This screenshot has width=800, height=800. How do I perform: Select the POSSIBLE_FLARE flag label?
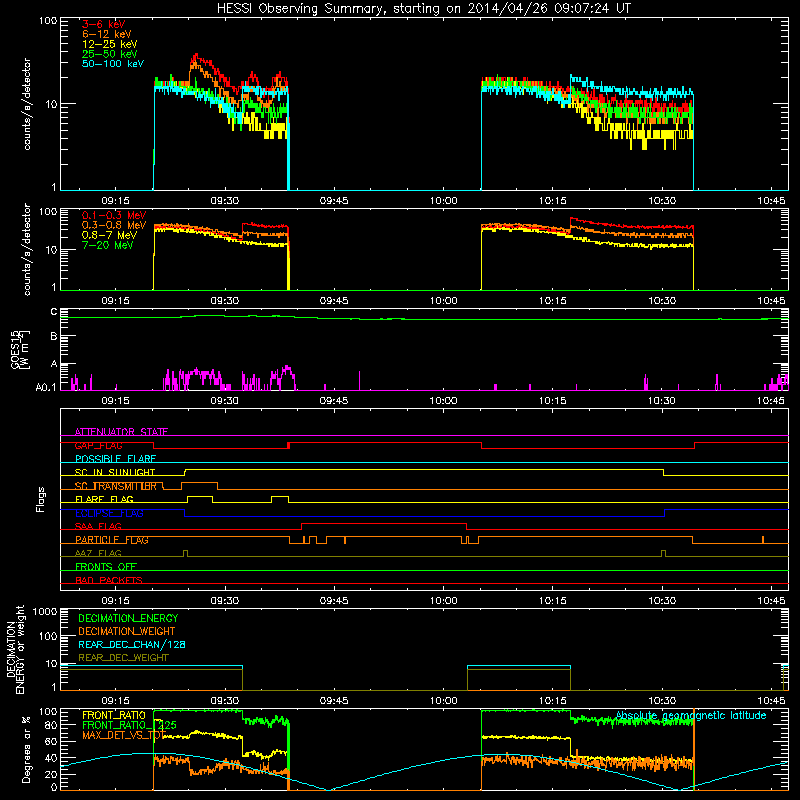pos(115,459)
